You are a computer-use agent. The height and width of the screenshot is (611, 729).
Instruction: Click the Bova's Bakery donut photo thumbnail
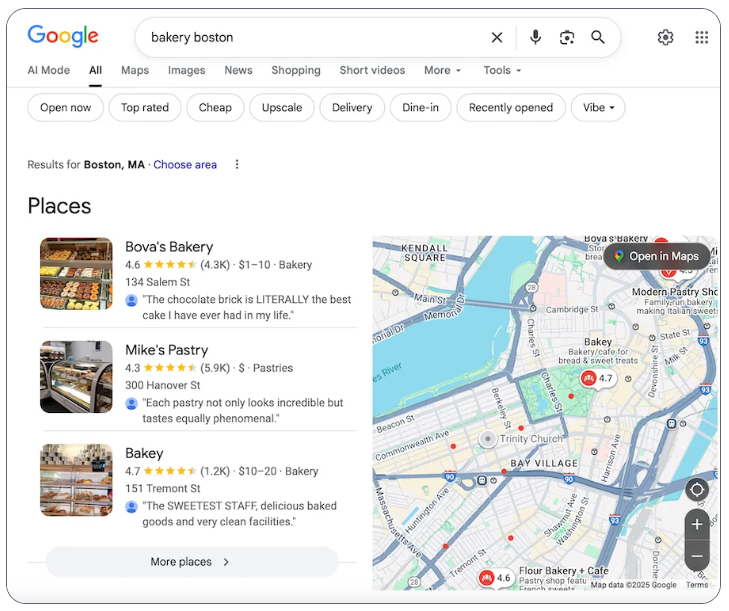(x=76, y=273)
